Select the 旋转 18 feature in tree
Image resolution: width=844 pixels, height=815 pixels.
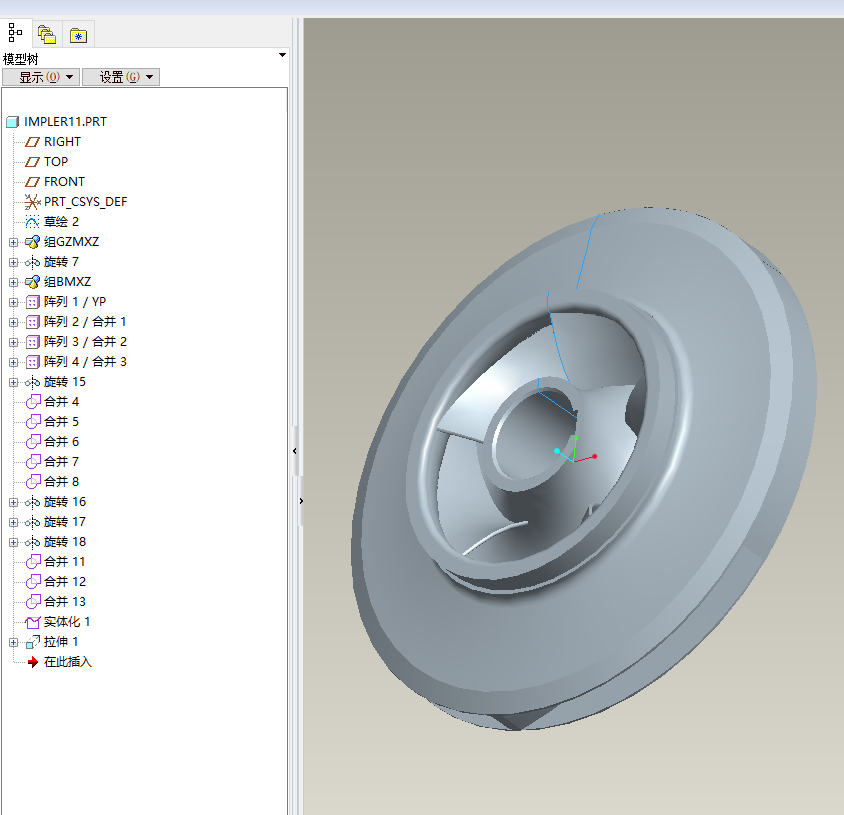(65, 542)
